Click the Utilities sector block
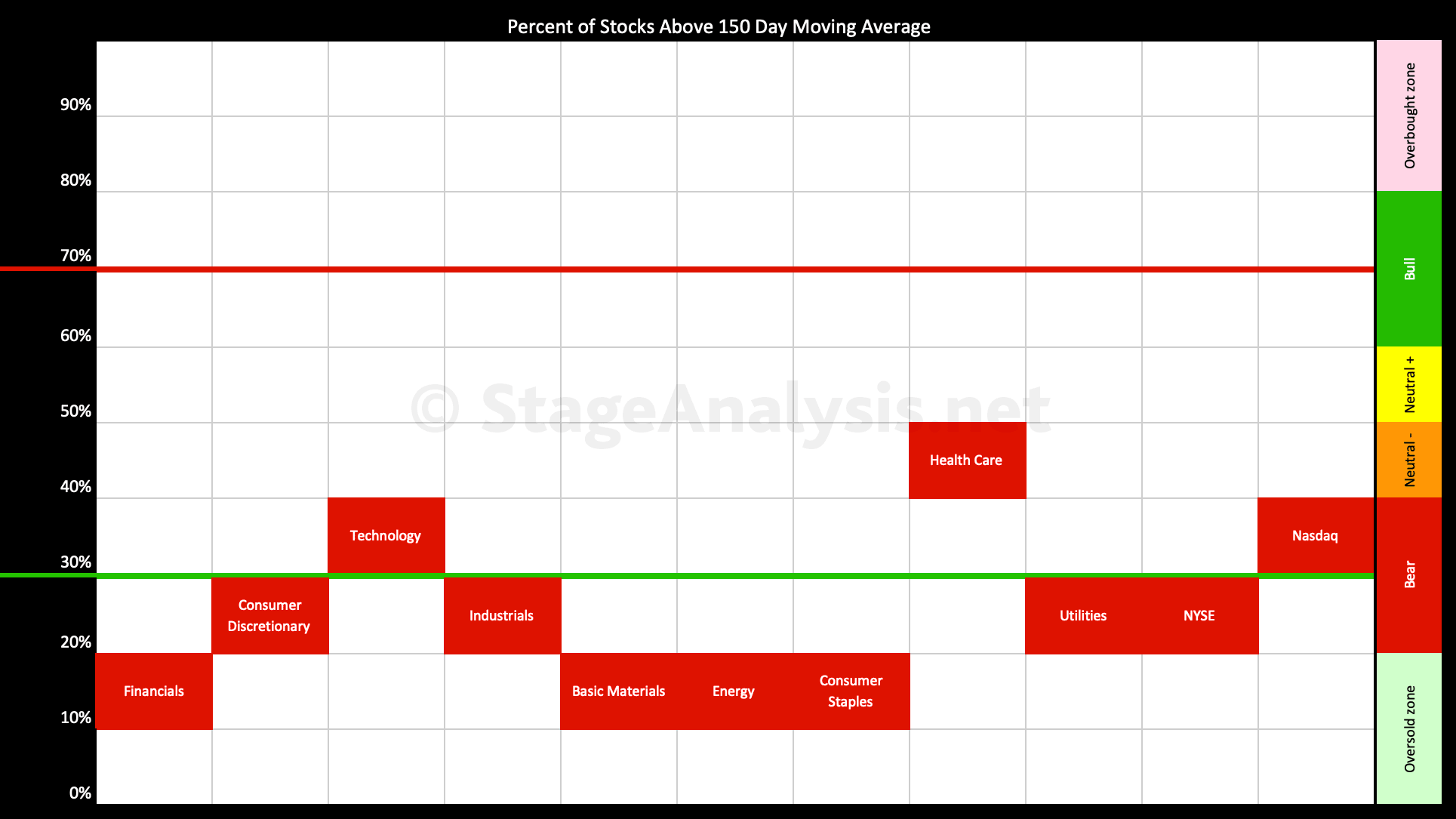This screenshot has height=819, width=1456. (1084, 616)
